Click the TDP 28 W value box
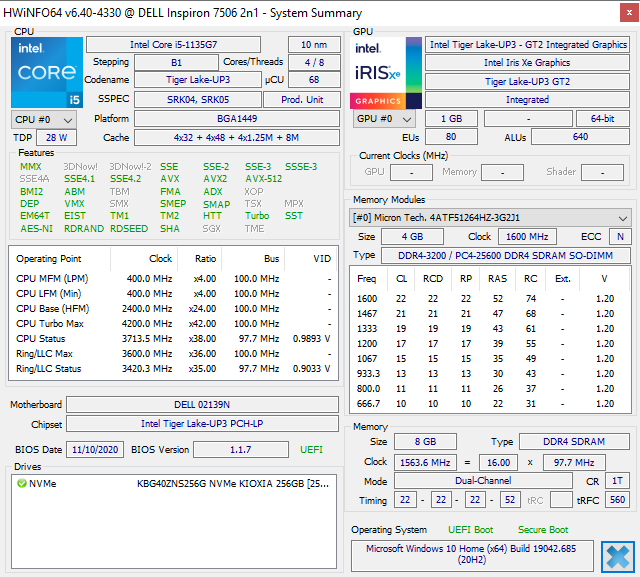The width and height of the screenshot is (640, 577). 56,138
